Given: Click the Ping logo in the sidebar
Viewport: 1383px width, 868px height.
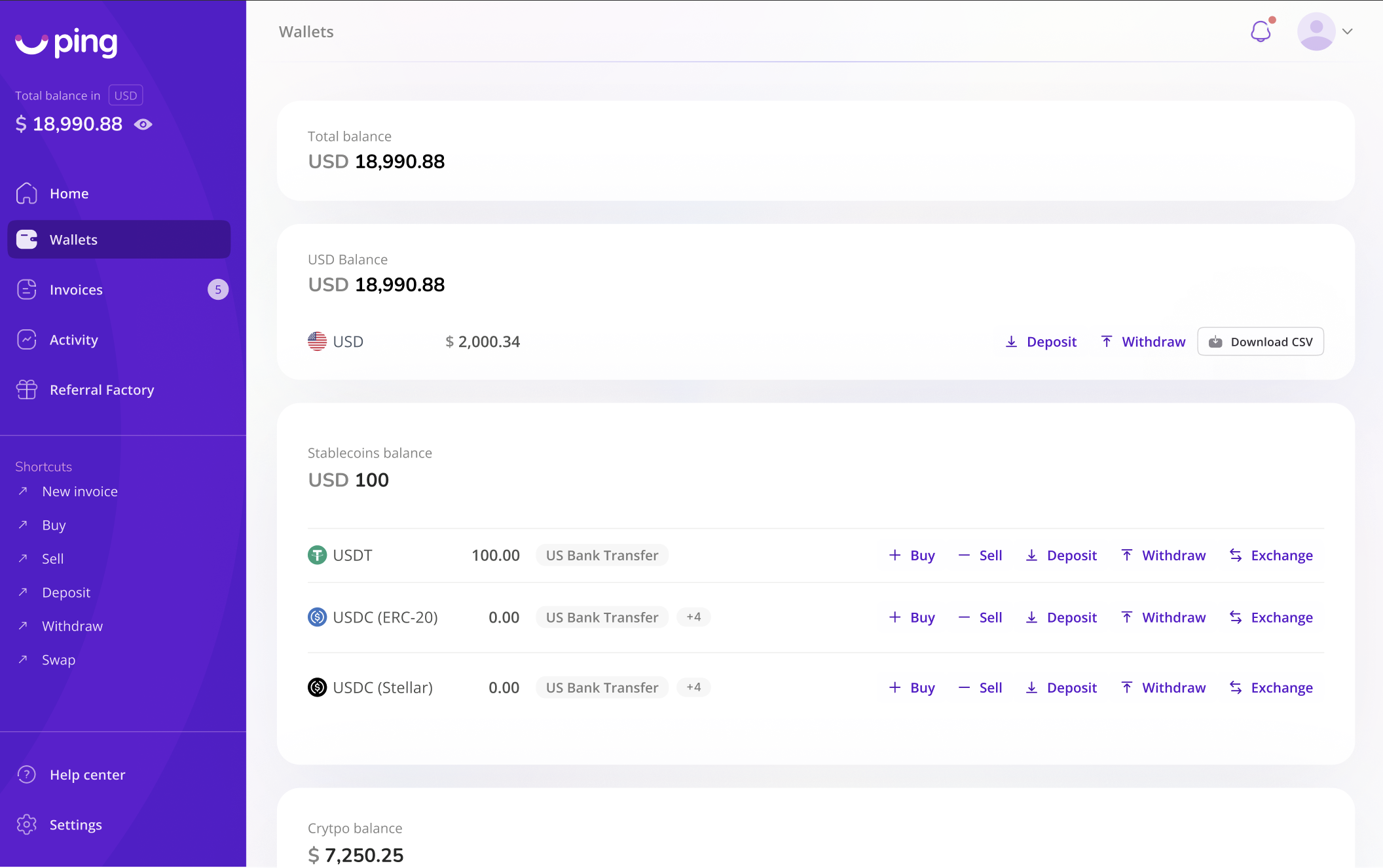Looking at the screenshot, I should [66, 43].
